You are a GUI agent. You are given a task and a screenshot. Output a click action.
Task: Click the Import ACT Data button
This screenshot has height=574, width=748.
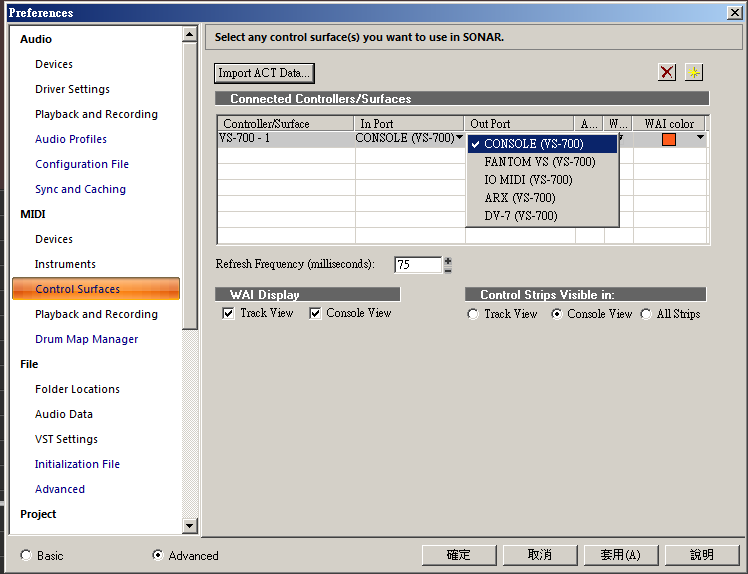[x=264, y=73]
